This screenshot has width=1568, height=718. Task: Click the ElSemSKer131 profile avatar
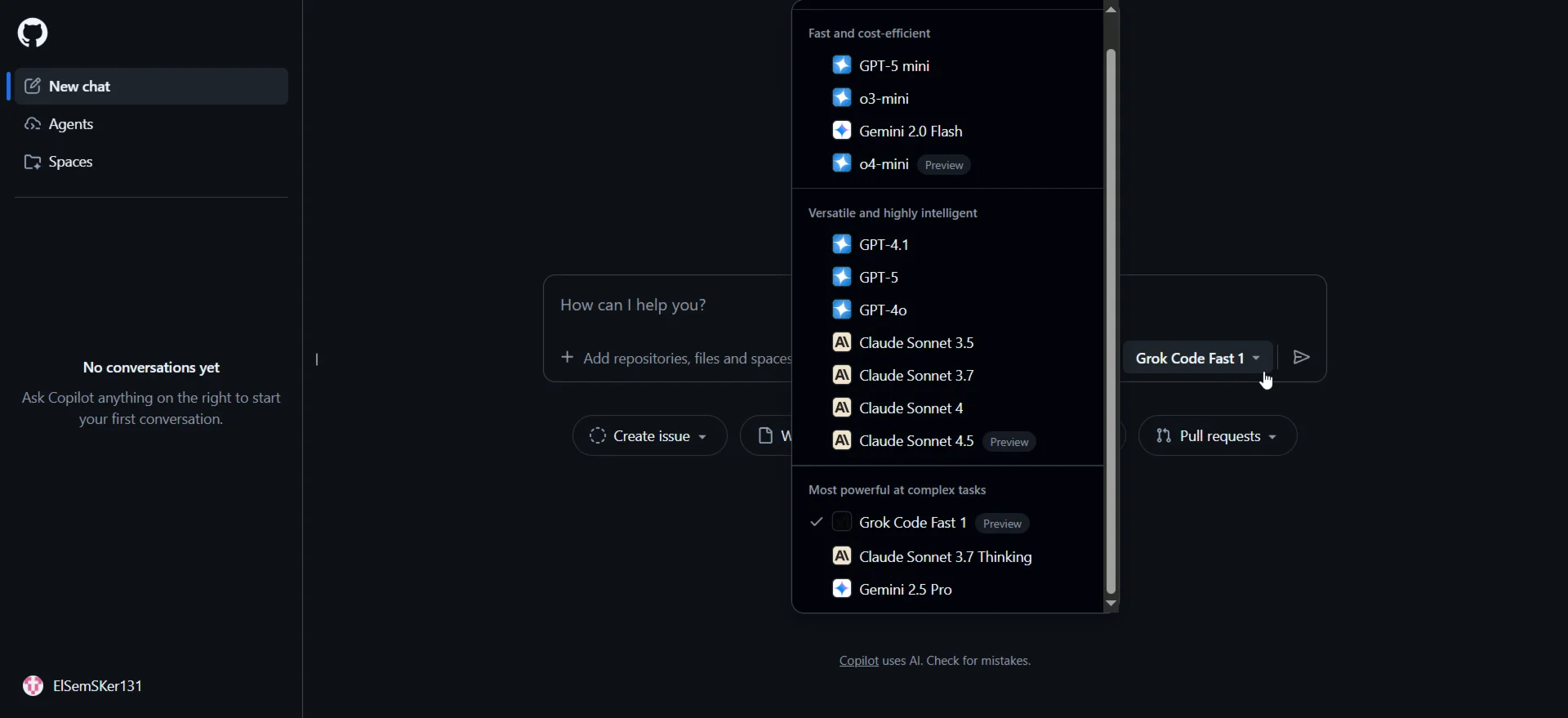(33, 686)
